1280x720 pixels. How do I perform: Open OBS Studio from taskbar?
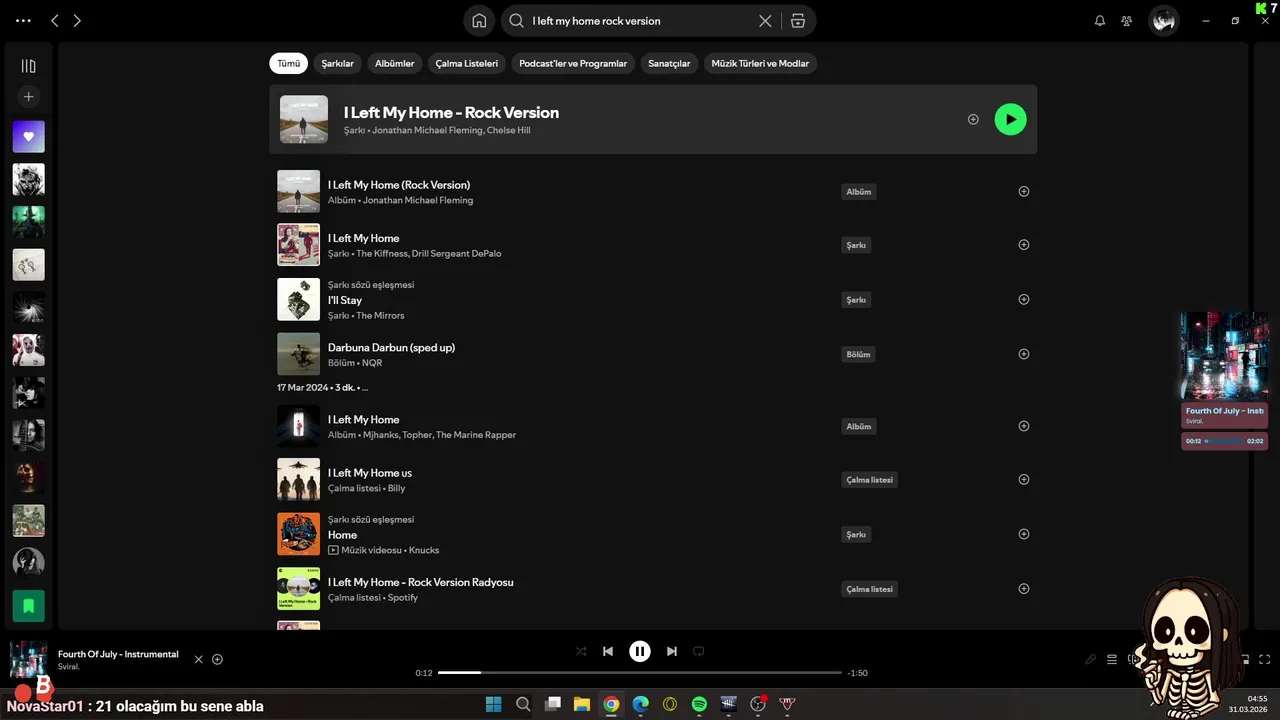click(758, 704)
